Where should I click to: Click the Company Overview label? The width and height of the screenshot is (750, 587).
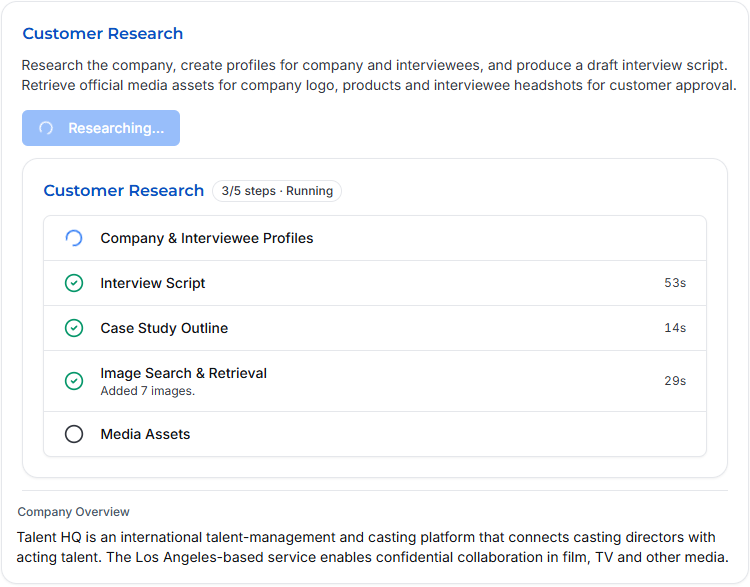pos(74,512)
